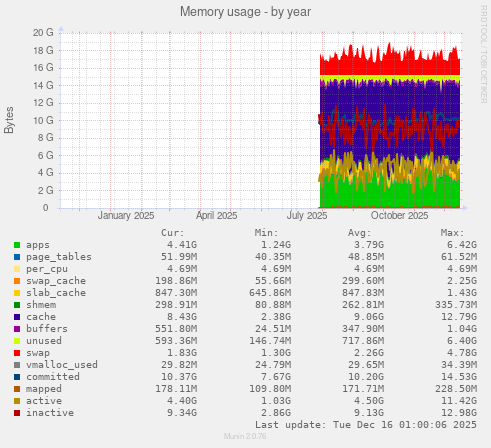Select the 'vmalloc_used' legend label
Viewport: 491px width, 448px height.
tap(62, 365)
